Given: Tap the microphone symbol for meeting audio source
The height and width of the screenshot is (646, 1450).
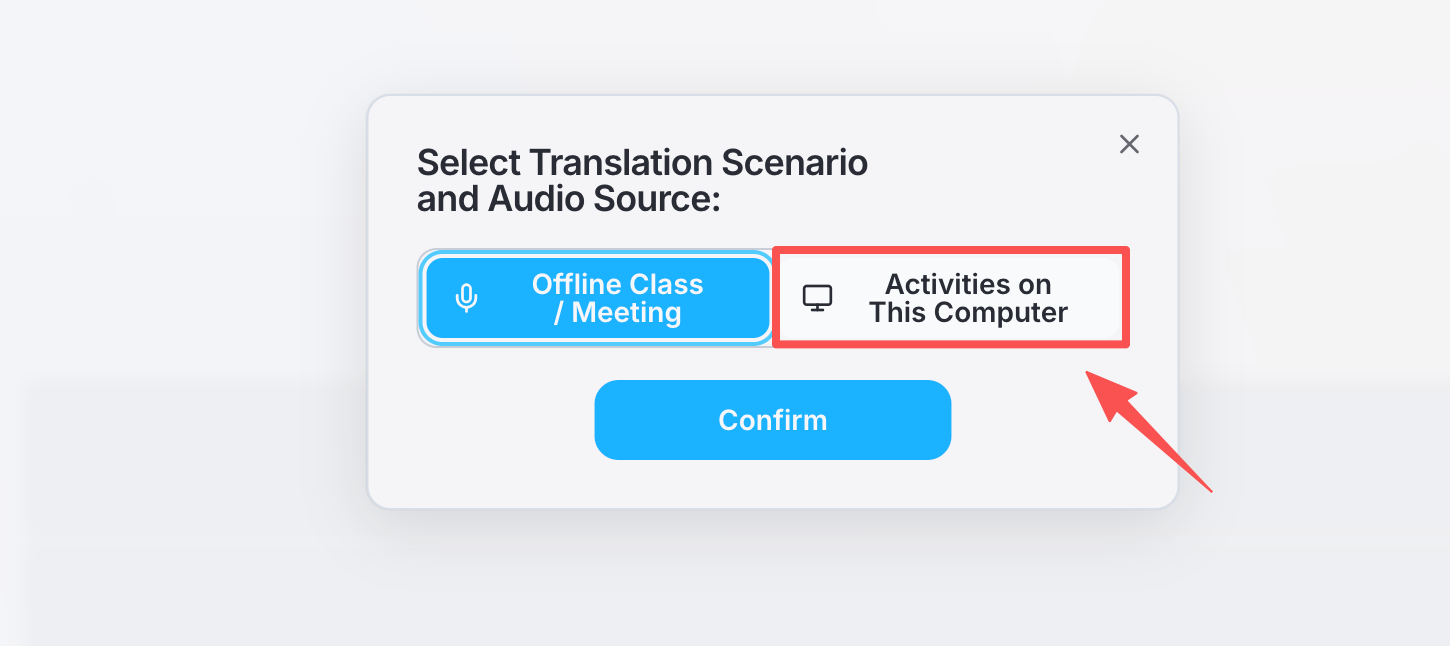Looking at the screenshot, I should click(x=465, y=297).
